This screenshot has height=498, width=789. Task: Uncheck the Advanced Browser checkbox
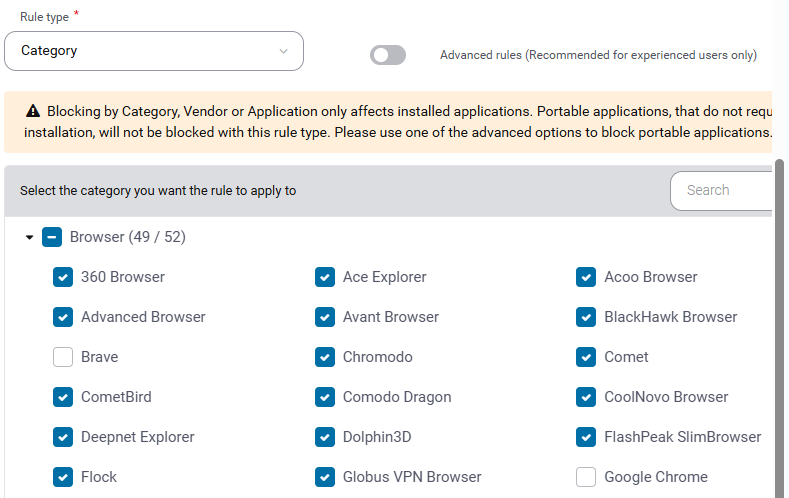[x=63, y=317]
